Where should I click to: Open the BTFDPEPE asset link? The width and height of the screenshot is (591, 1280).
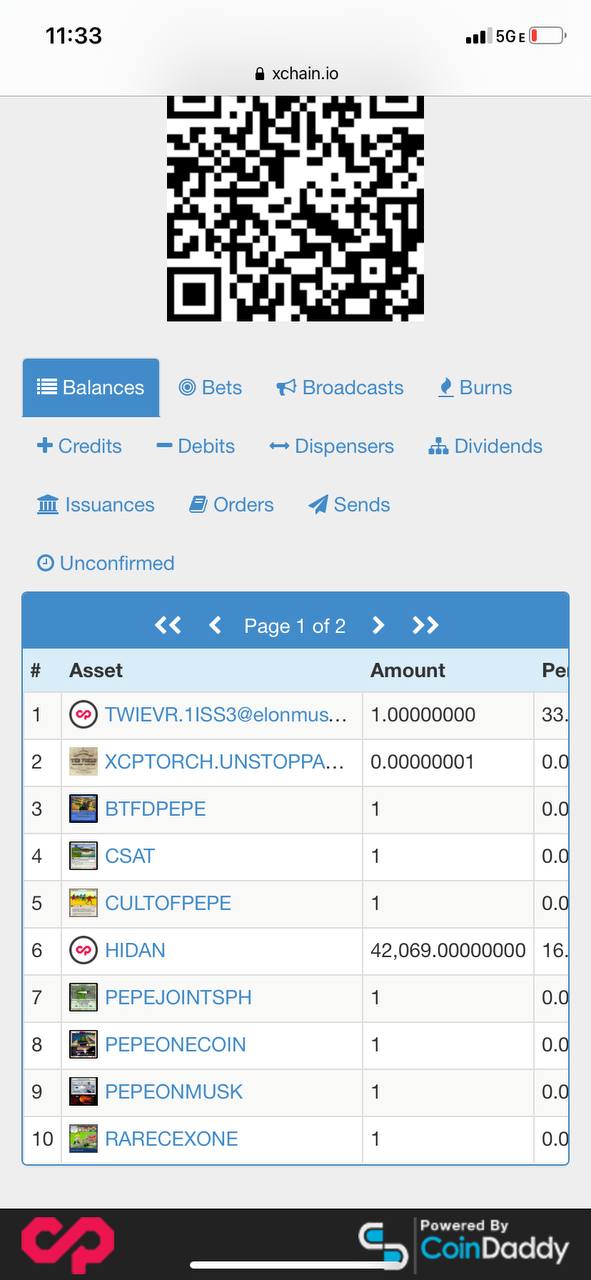point(155,809)
